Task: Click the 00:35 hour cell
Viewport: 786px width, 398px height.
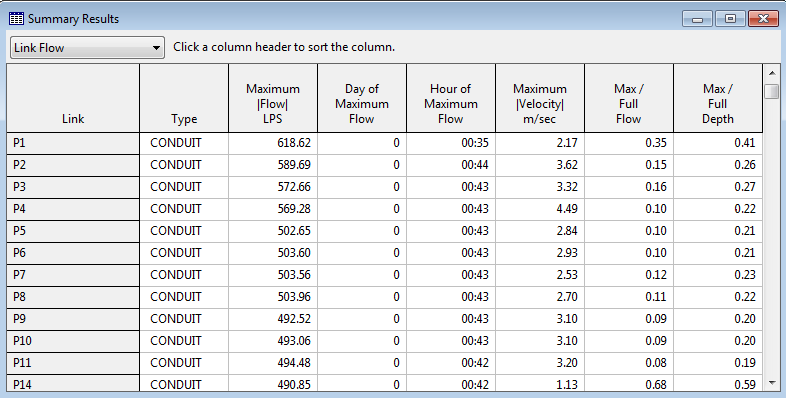Action: click(451, 143)
